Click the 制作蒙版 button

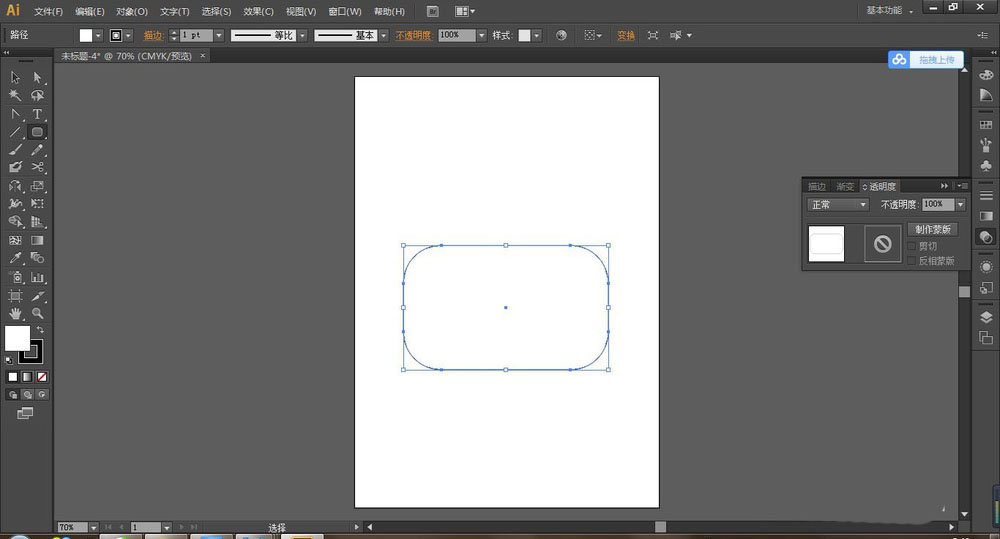[x=932, y=229]
